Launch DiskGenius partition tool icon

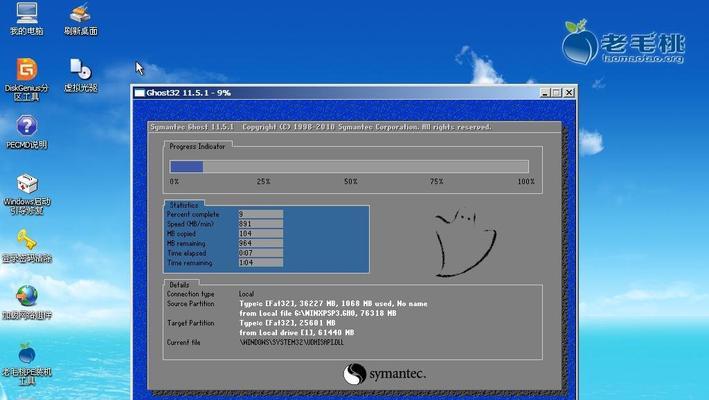click(27, 79)
